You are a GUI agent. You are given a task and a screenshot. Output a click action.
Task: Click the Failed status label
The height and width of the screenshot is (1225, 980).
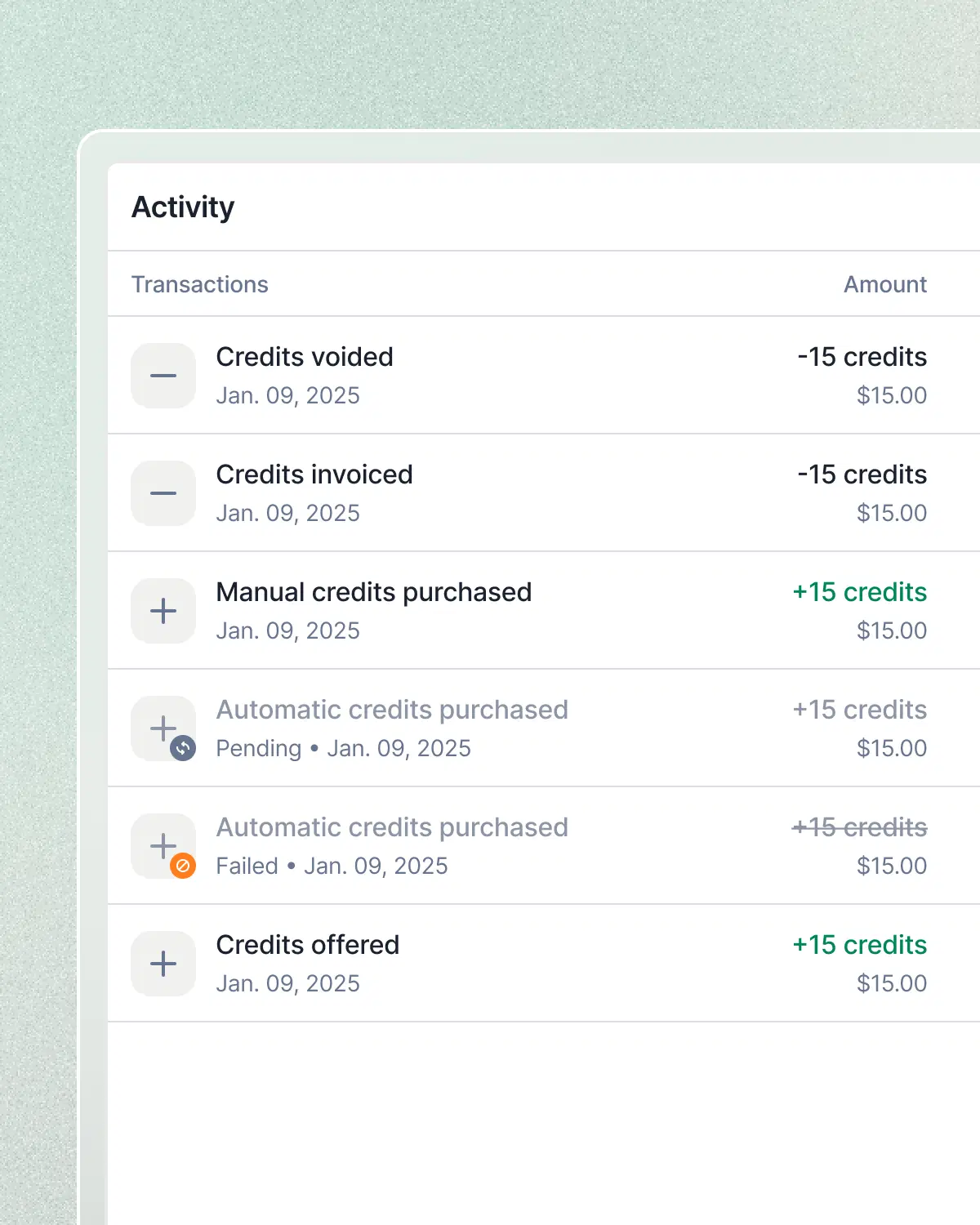pyautogui.click(x=247, y=866)
